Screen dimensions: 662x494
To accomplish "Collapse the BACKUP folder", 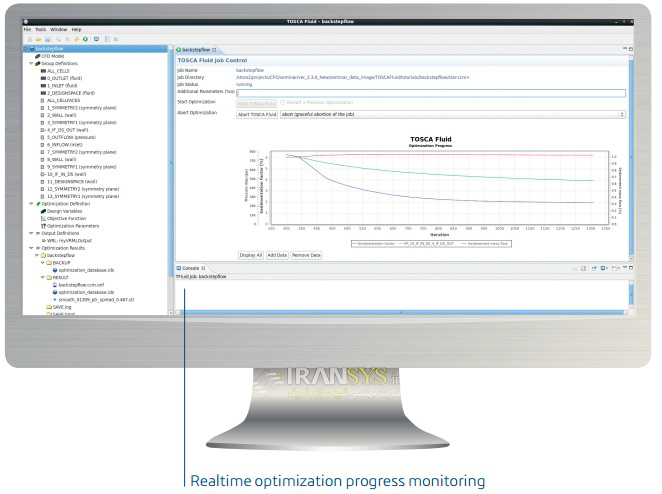I will click(43, 263).
